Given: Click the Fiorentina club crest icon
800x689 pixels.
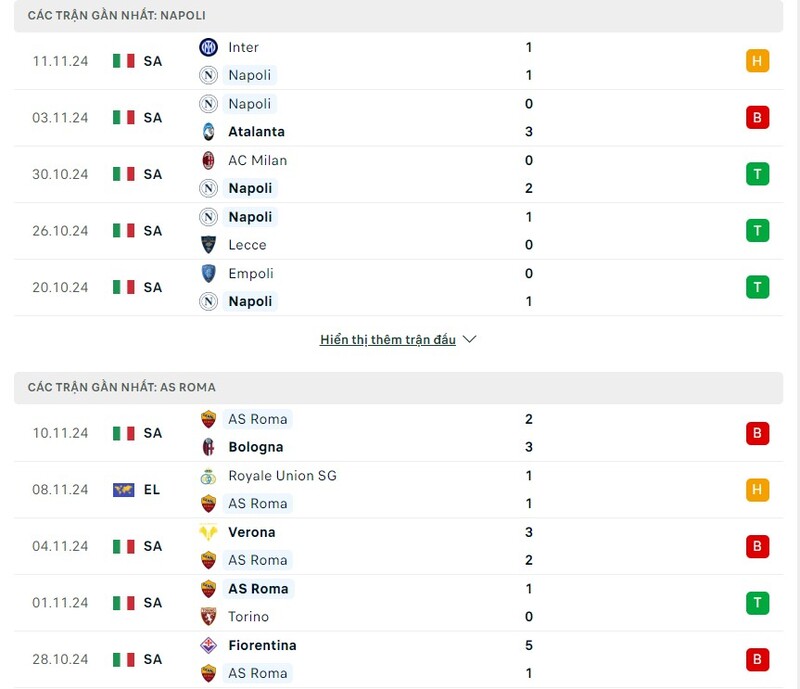Looking at the screenshot, I should [208, 645].
